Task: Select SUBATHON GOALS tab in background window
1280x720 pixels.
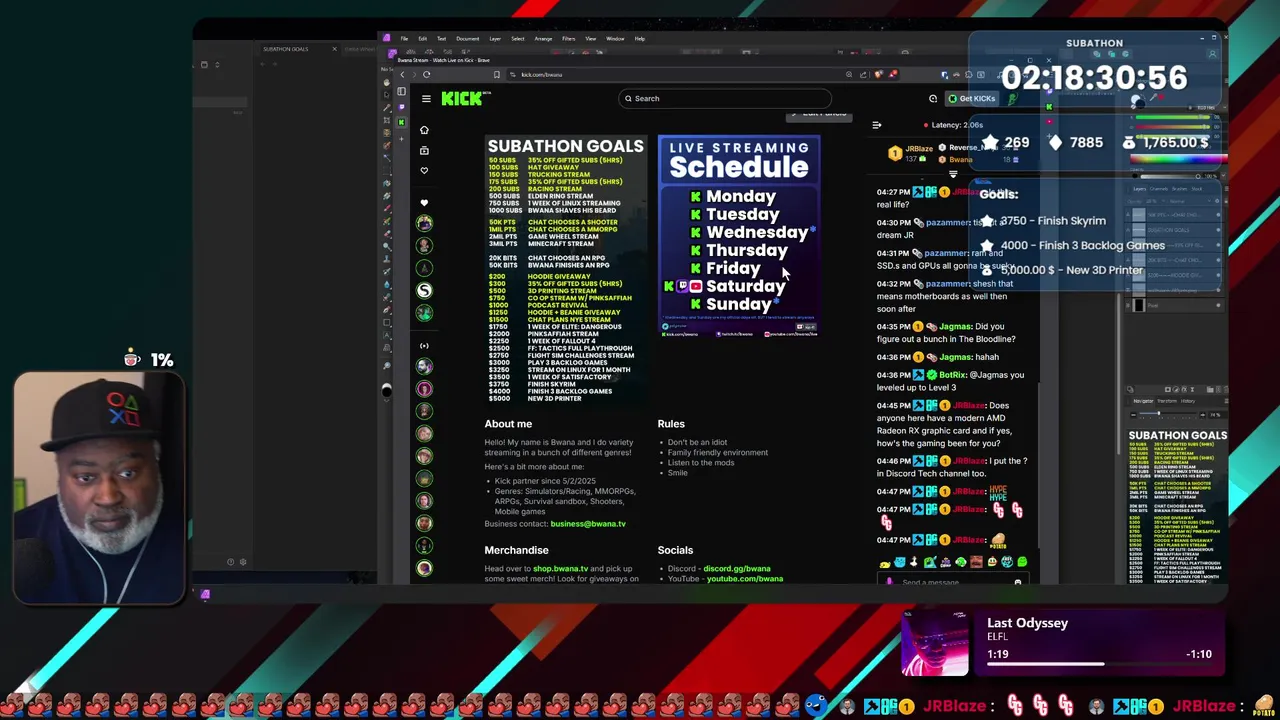Action: (285, 49)
